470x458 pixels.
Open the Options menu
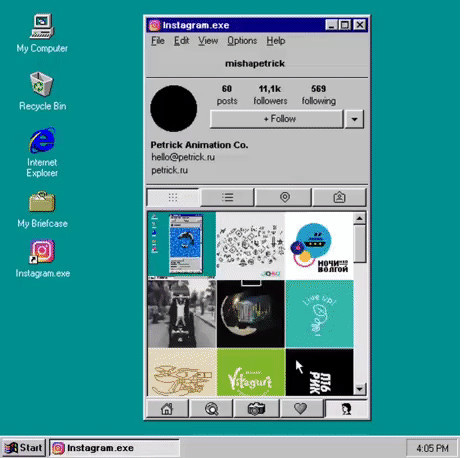[242, 41]
